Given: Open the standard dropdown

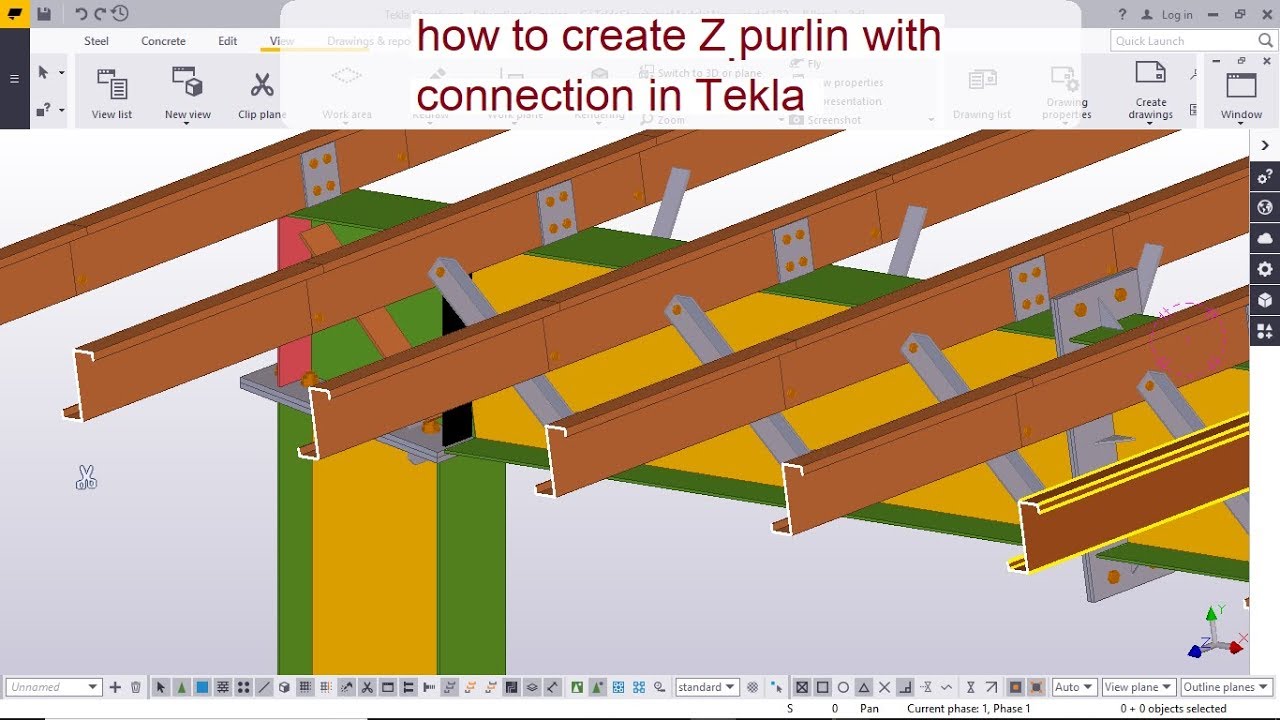Looking at the screenshot, I should 707,687.
